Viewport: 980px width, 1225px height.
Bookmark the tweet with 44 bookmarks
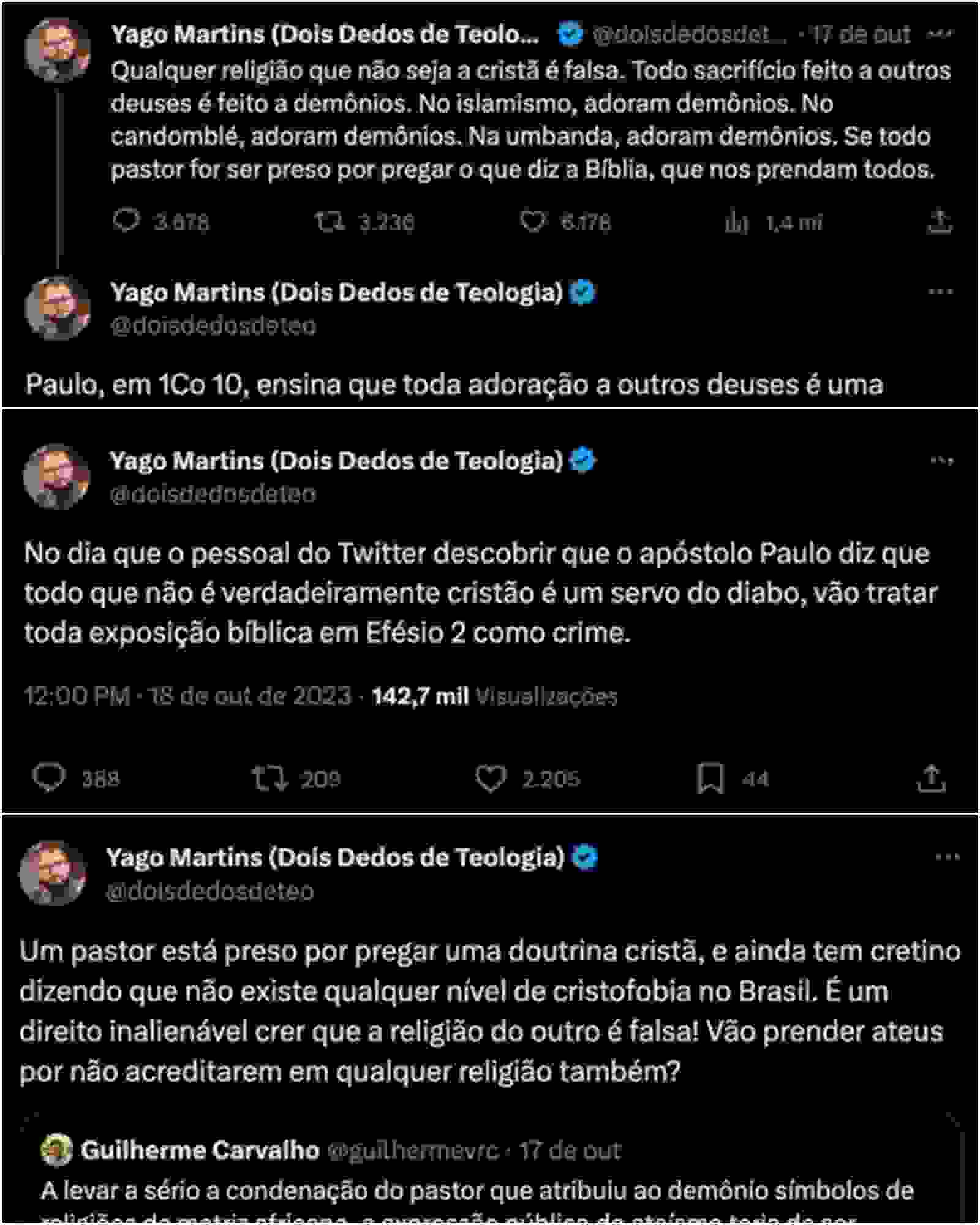[710, 778]
